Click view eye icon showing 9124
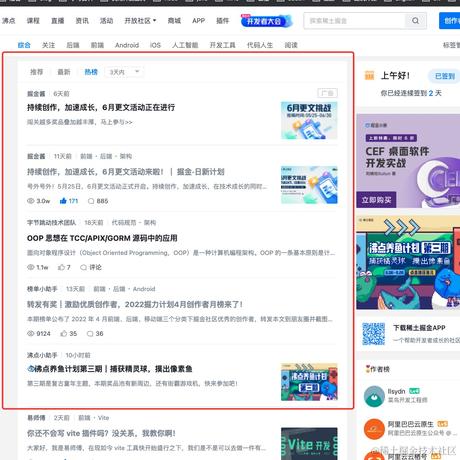460x460 pixels. click(31, 334)
